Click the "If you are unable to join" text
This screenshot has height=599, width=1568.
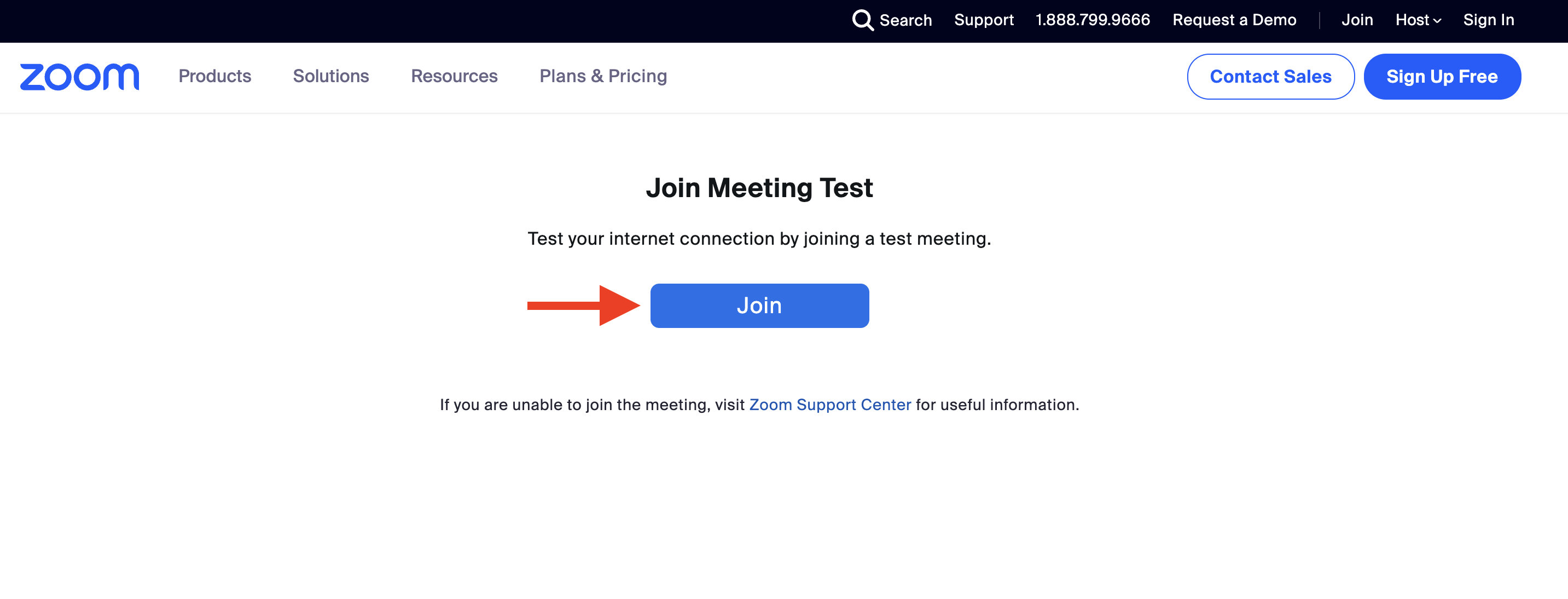pyautogui.click(x=591, y=405)
